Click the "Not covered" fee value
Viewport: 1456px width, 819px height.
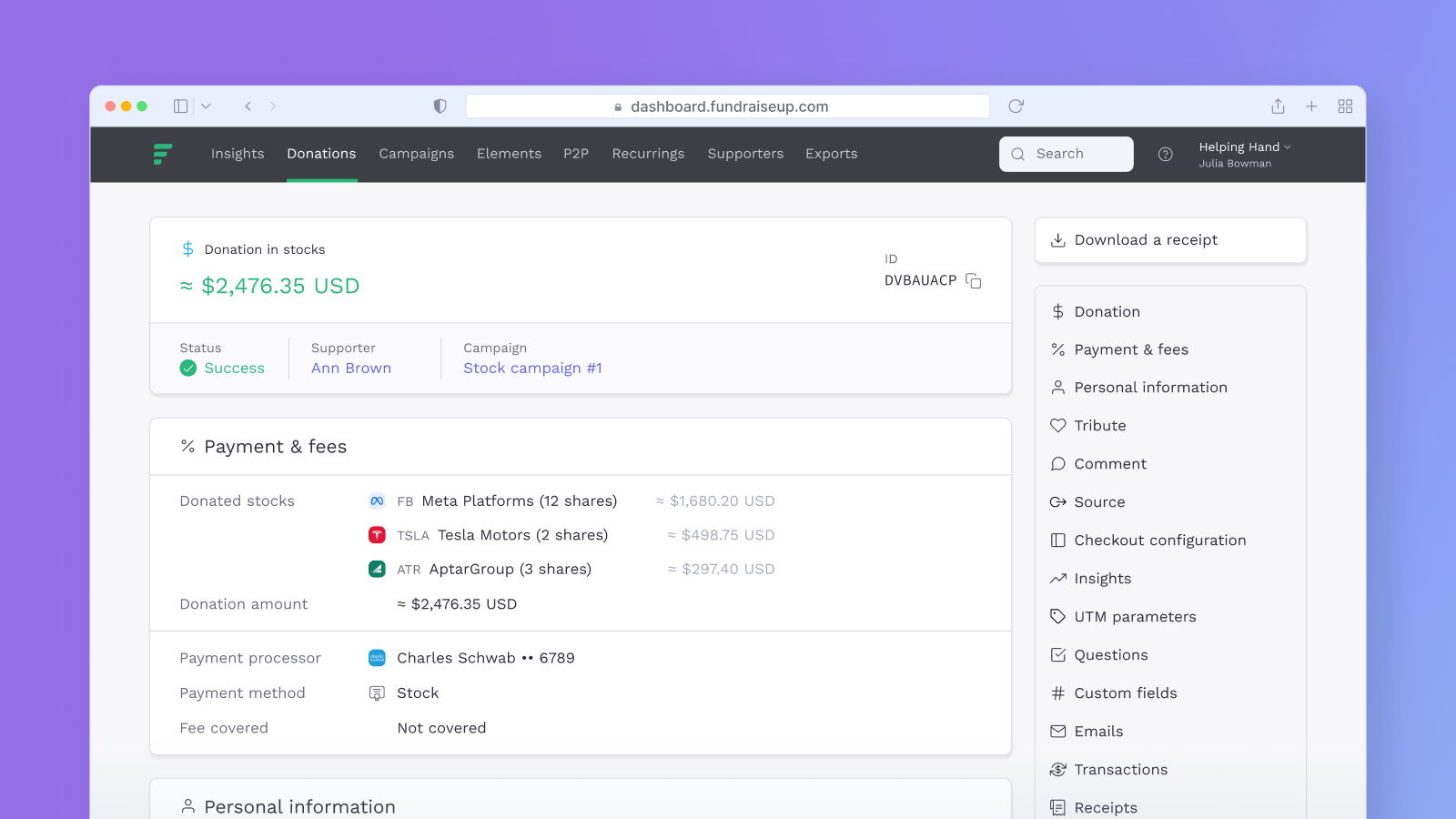441,728
